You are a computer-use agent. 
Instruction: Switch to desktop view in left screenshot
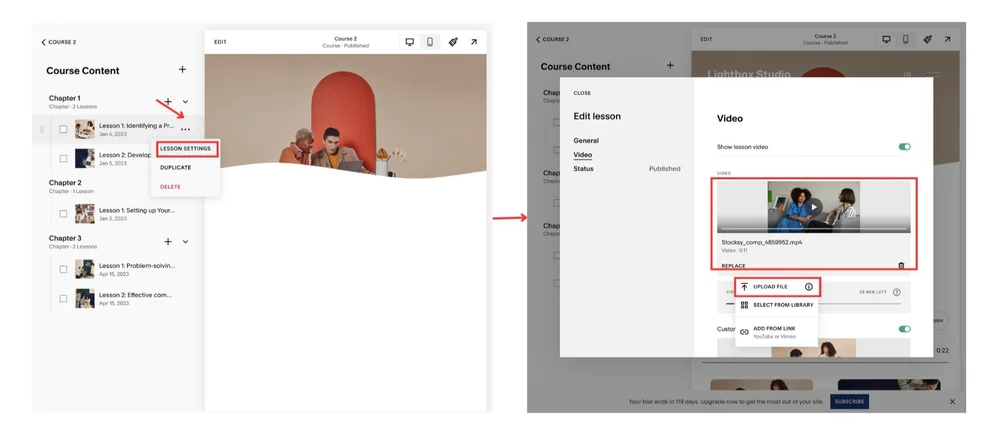[409, 42]
